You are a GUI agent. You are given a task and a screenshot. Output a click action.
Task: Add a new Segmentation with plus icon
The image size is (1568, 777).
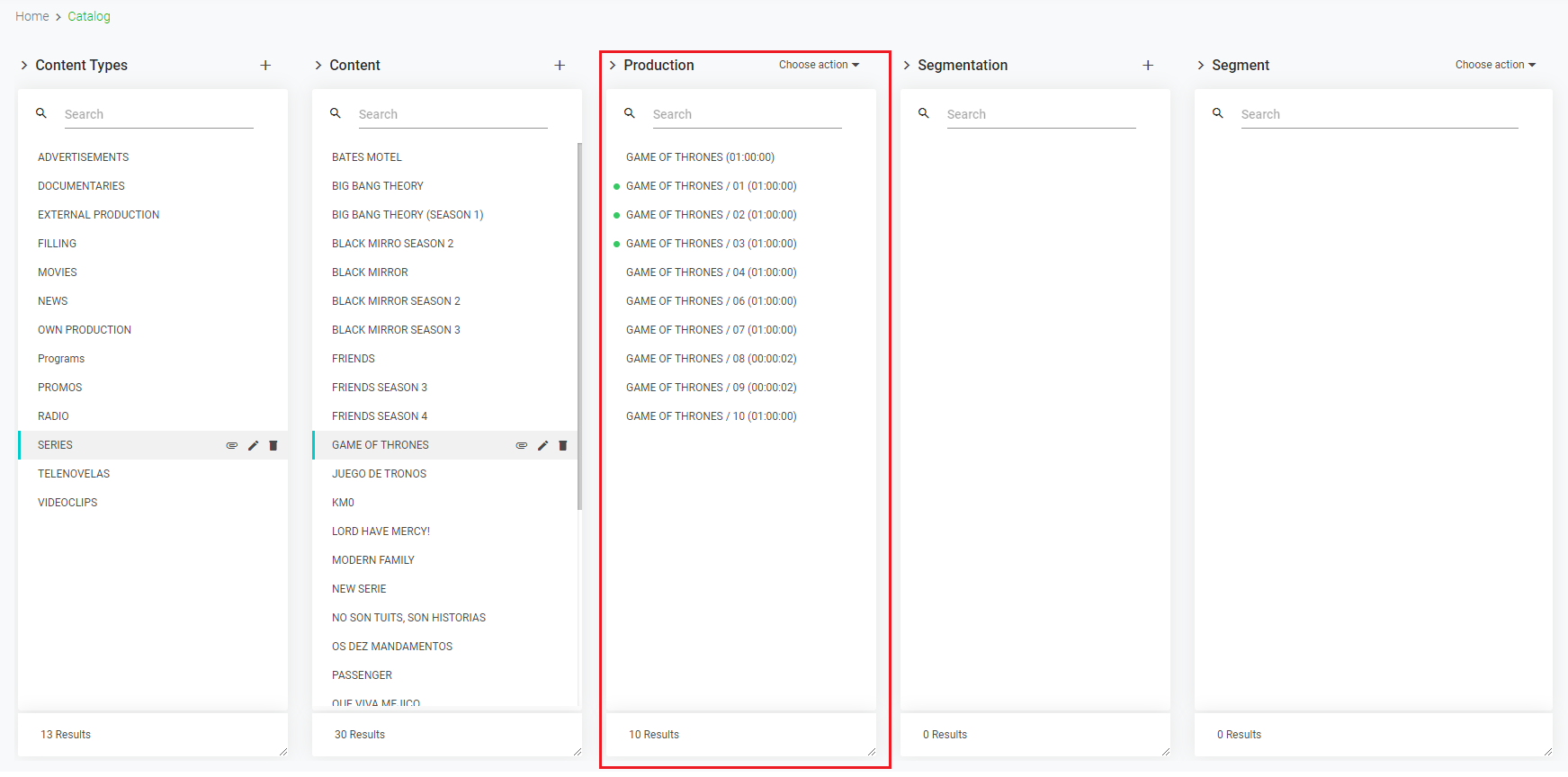pos(1148,65)
